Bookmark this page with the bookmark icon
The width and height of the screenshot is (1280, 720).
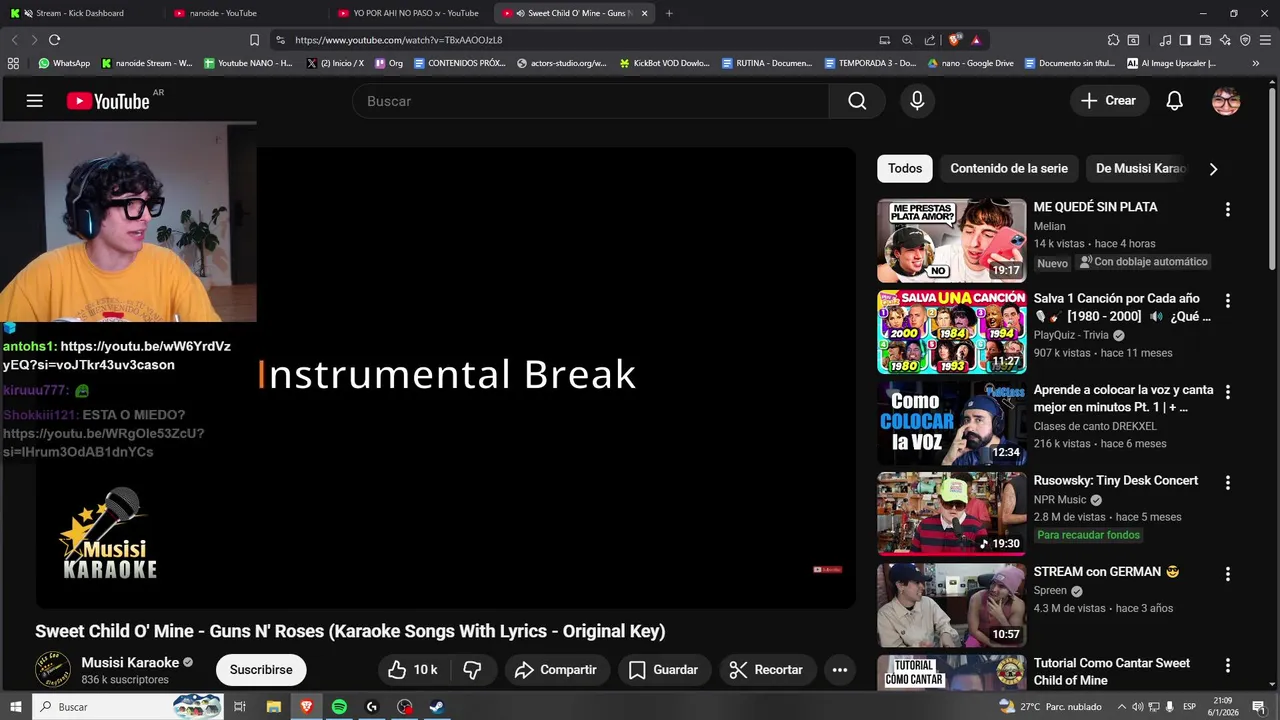[254, 40]
